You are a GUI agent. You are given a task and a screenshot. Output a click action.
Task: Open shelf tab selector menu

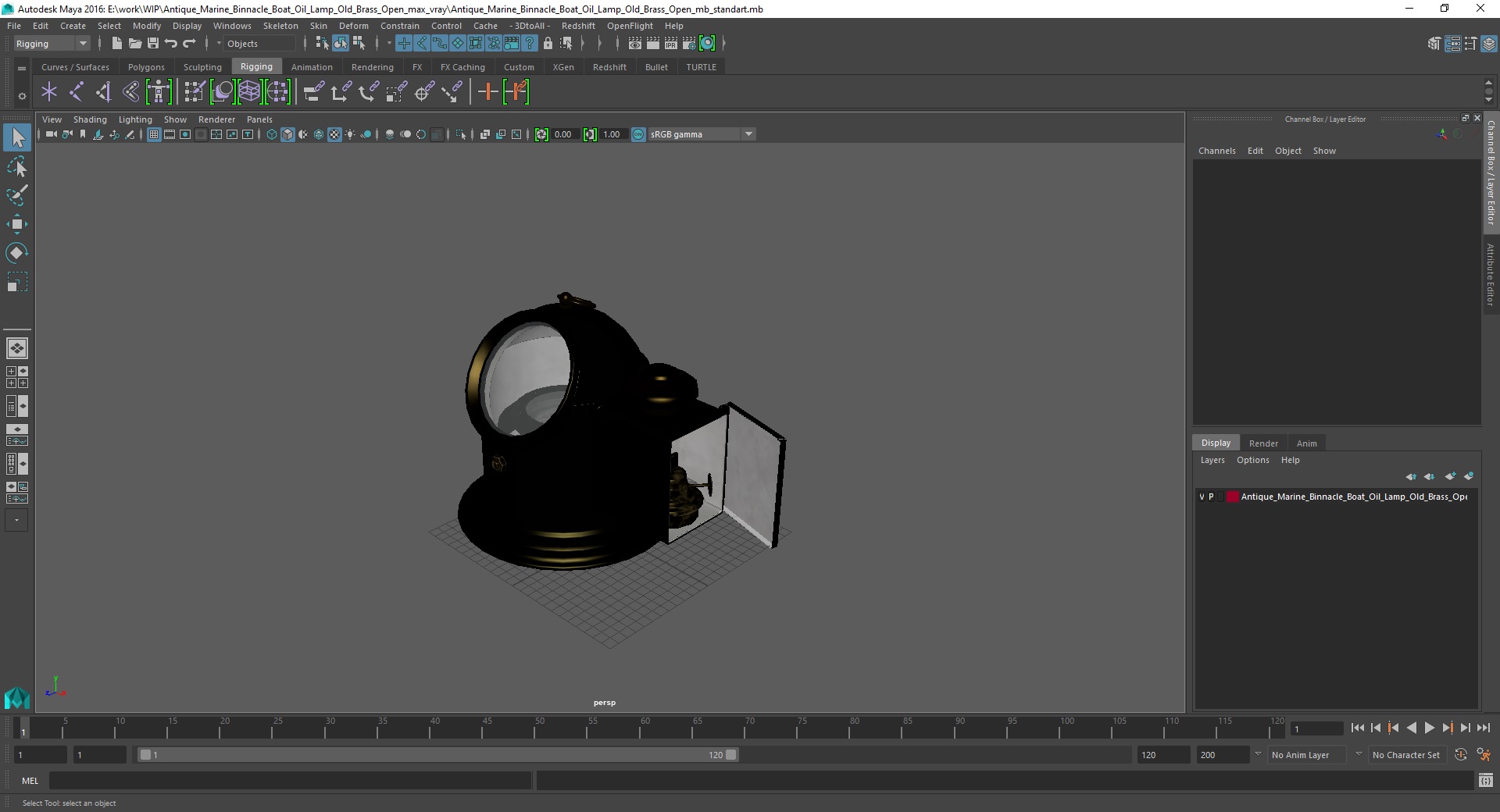coord(22,68)
